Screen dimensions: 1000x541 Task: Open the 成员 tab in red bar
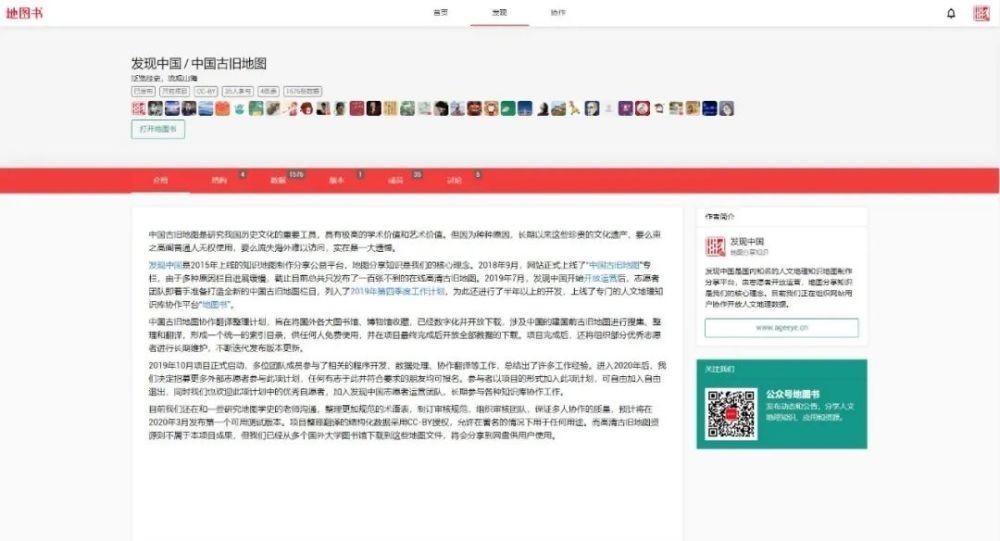(395, 181)
